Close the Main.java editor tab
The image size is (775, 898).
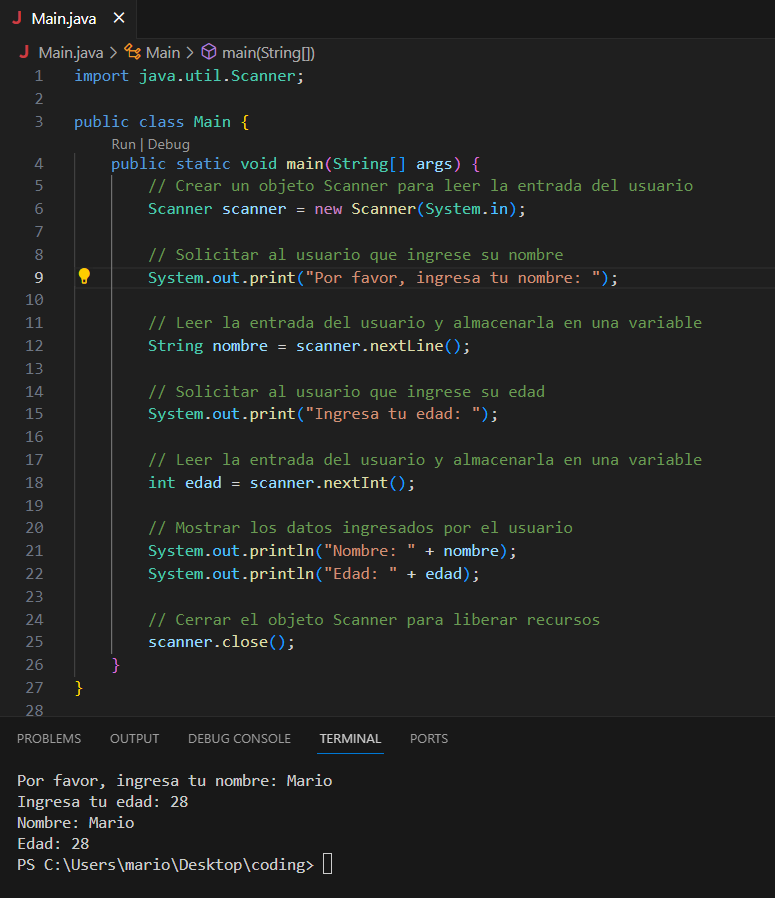coord(119,18)
